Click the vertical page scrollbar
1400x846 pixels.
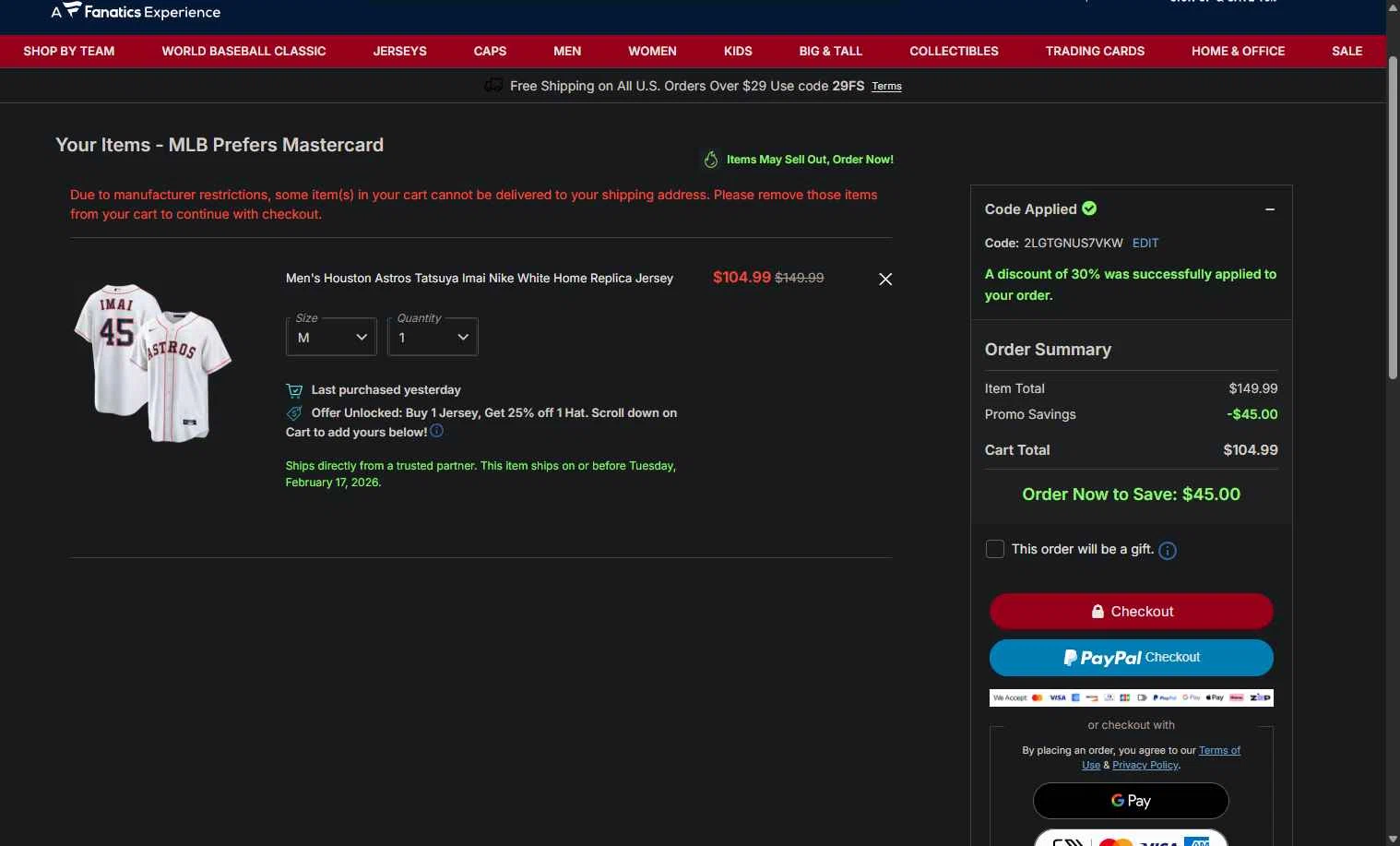coord(1393,218)
